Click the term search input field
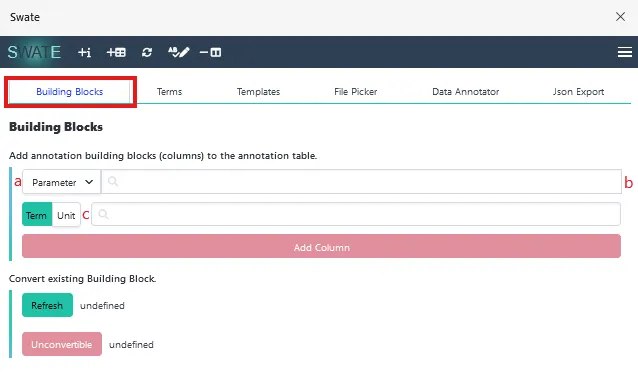 [356, 214]
